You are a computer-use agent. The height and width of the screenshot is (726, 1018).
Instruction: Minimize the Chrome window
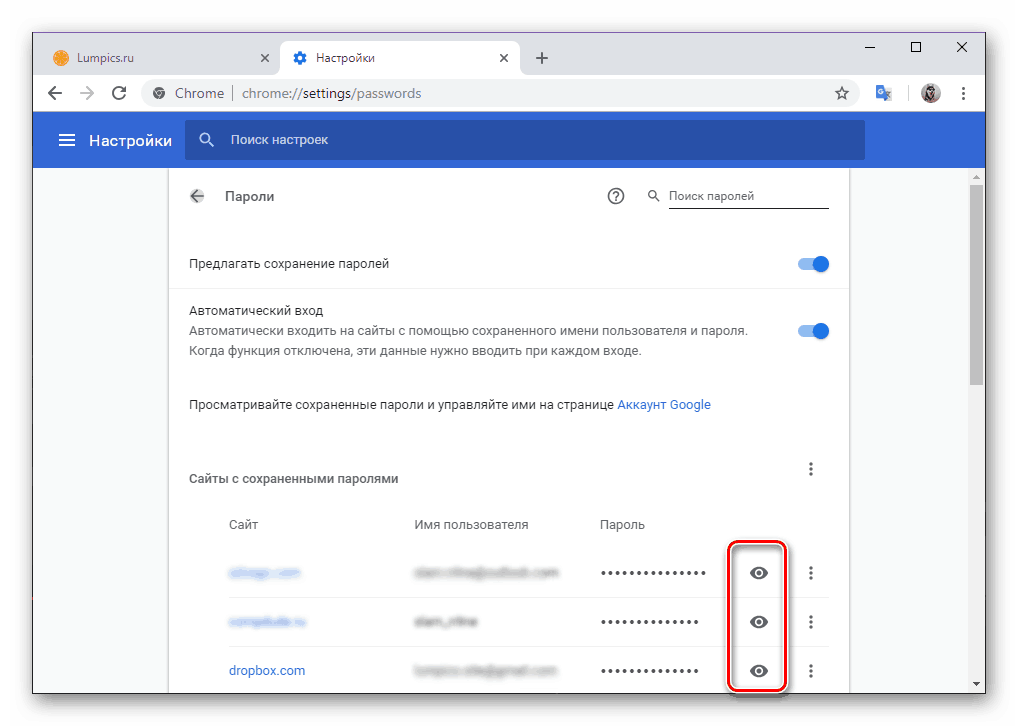click(870, 47)
